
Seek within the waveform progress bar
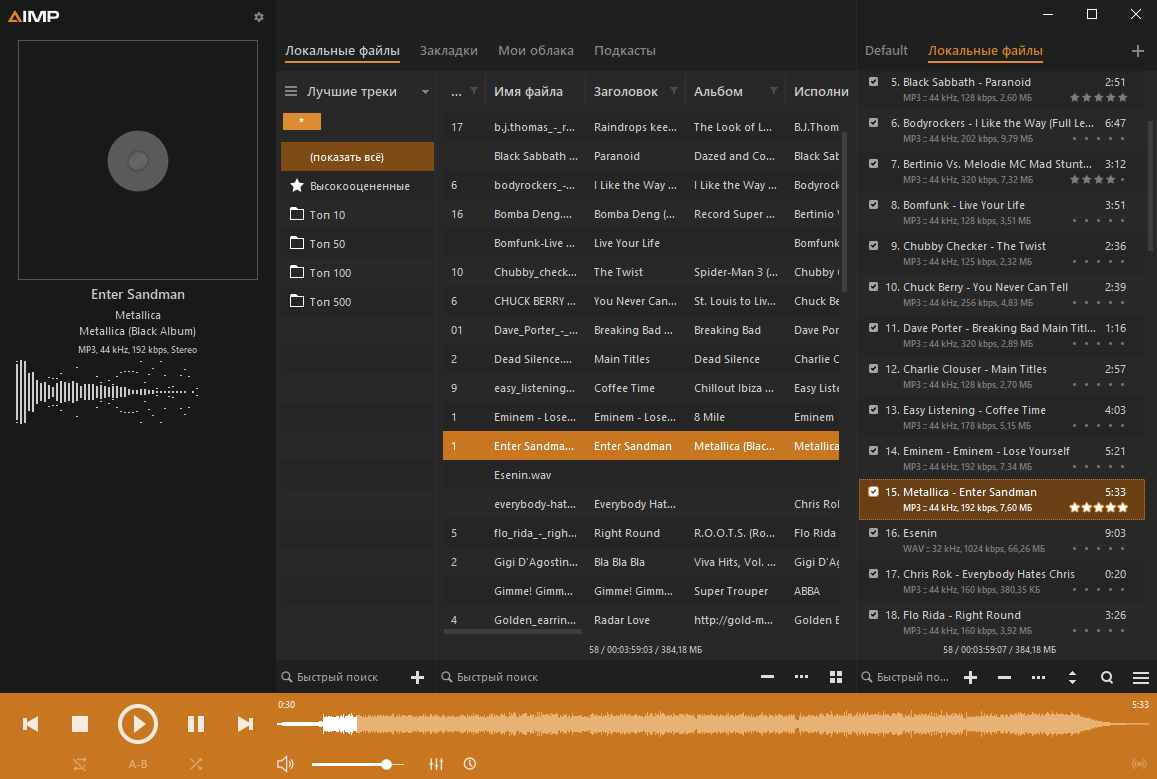tap(713, 724)
